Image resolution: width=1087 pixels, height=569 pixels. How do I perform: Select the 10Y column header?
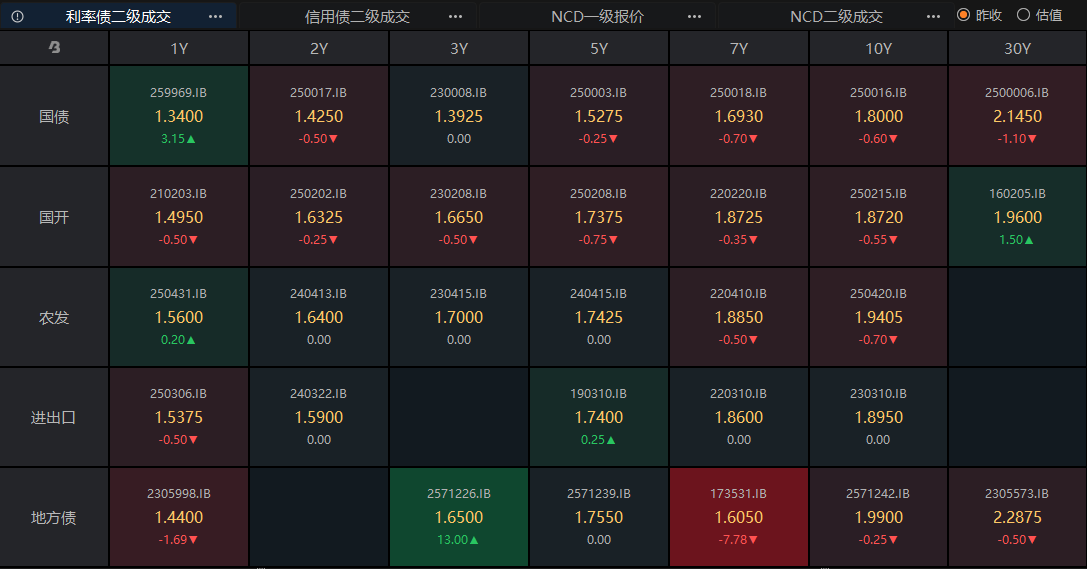(878, 48)
